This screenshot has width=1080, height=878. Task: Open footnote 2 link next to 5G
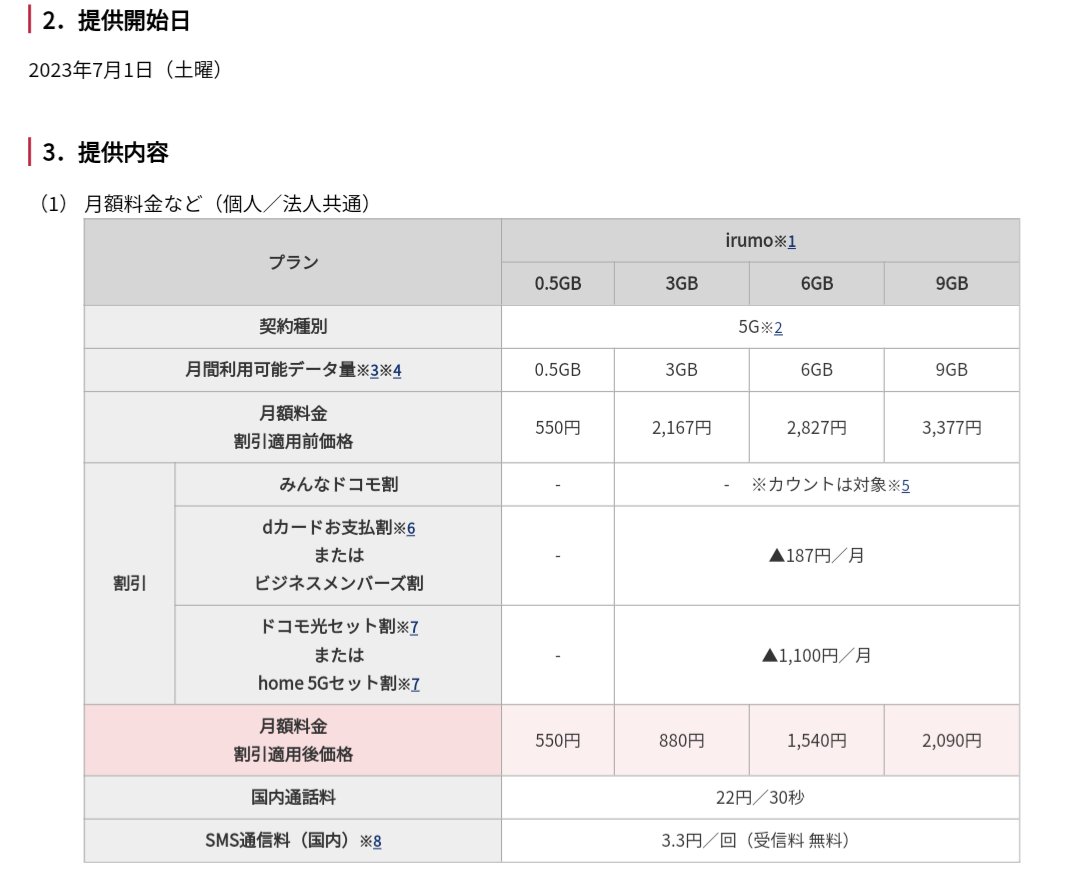(x=778, y=328)
